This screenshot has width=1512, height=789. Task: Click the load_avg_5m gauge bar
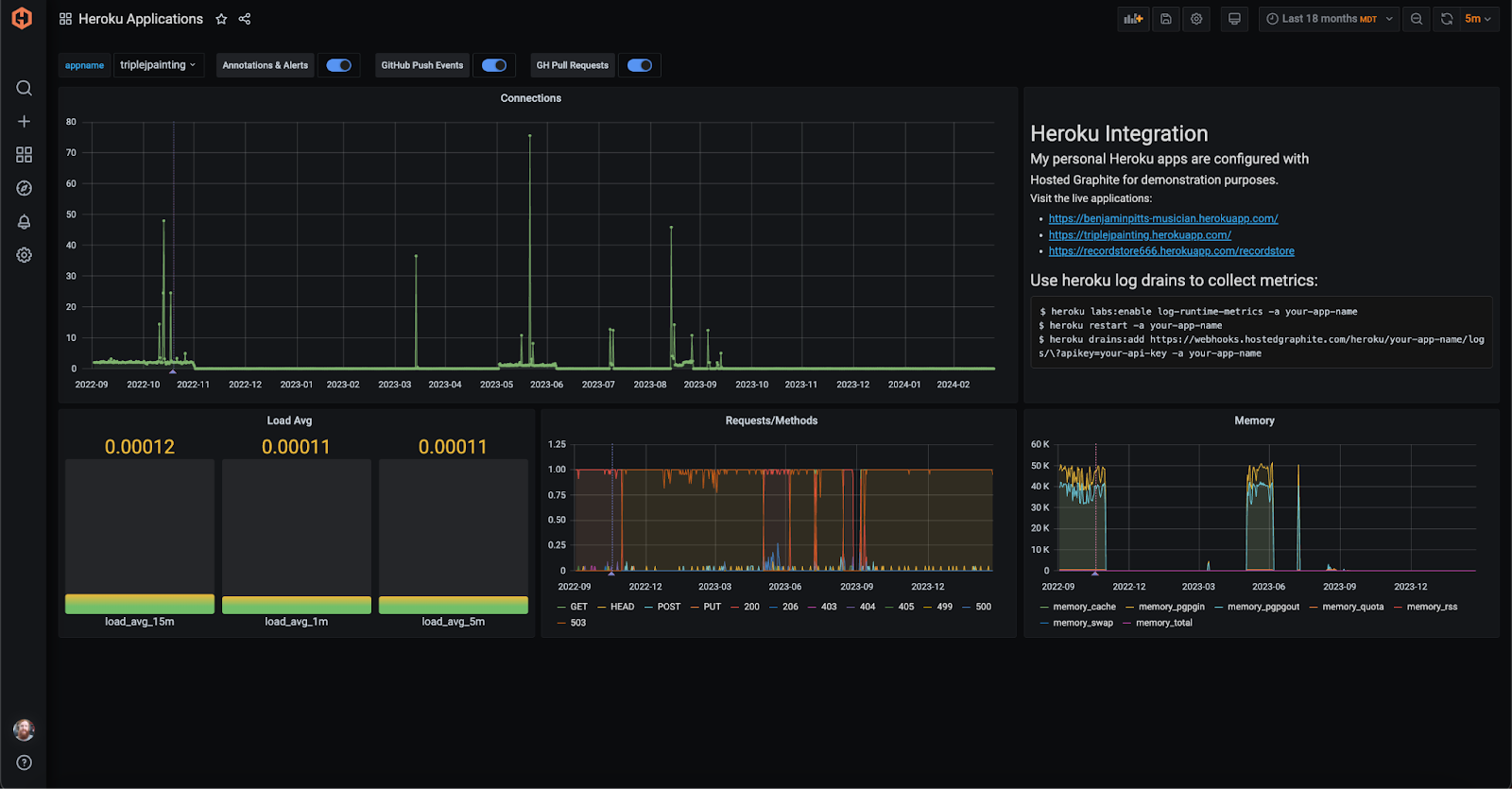point(454,537)
